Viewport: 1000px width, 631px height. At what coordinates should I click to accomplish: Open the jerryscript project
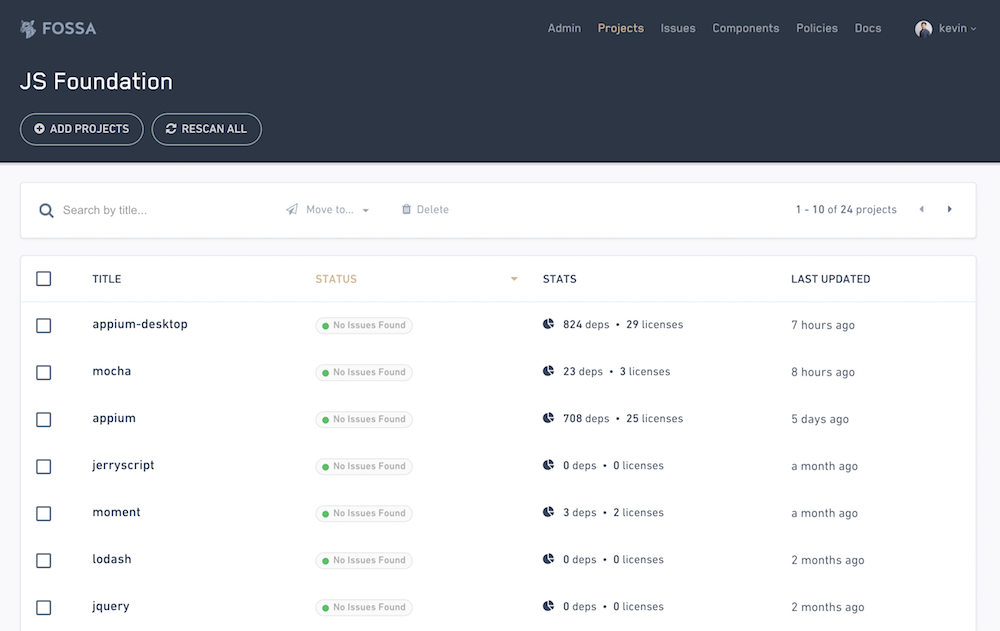click(123, 465)
